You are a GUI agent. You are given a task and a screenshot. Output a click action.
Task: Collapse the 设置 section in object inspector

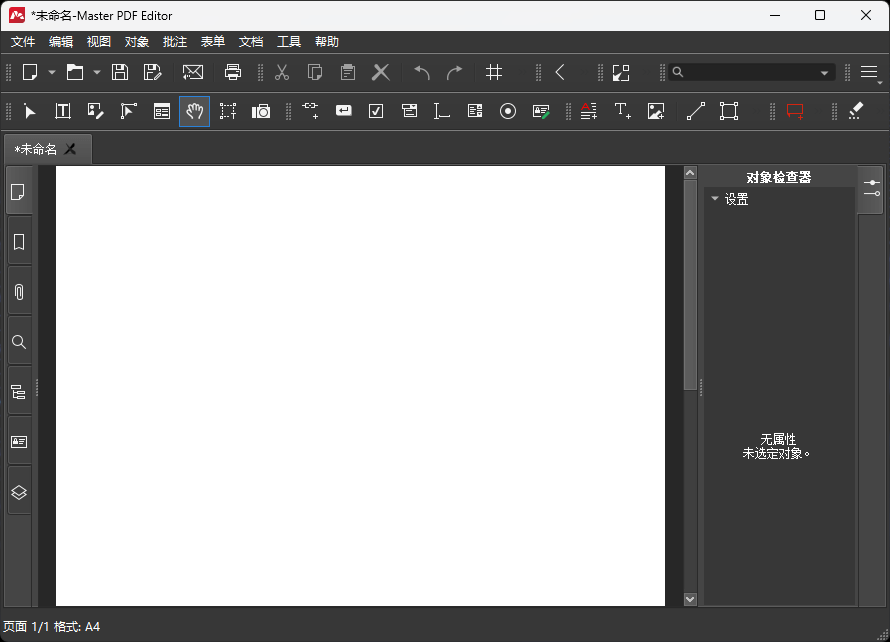(x=716, y=199)
